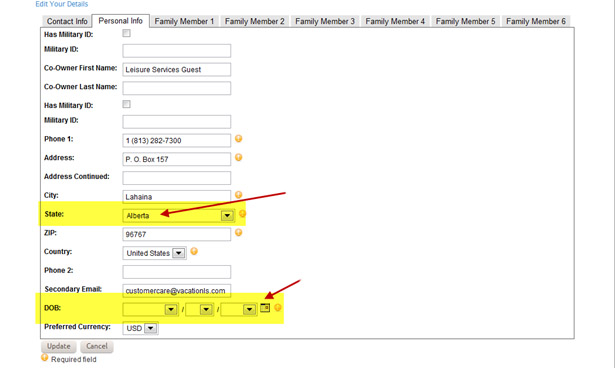Click into the City field showing Lahaina

tap(176, 197)
